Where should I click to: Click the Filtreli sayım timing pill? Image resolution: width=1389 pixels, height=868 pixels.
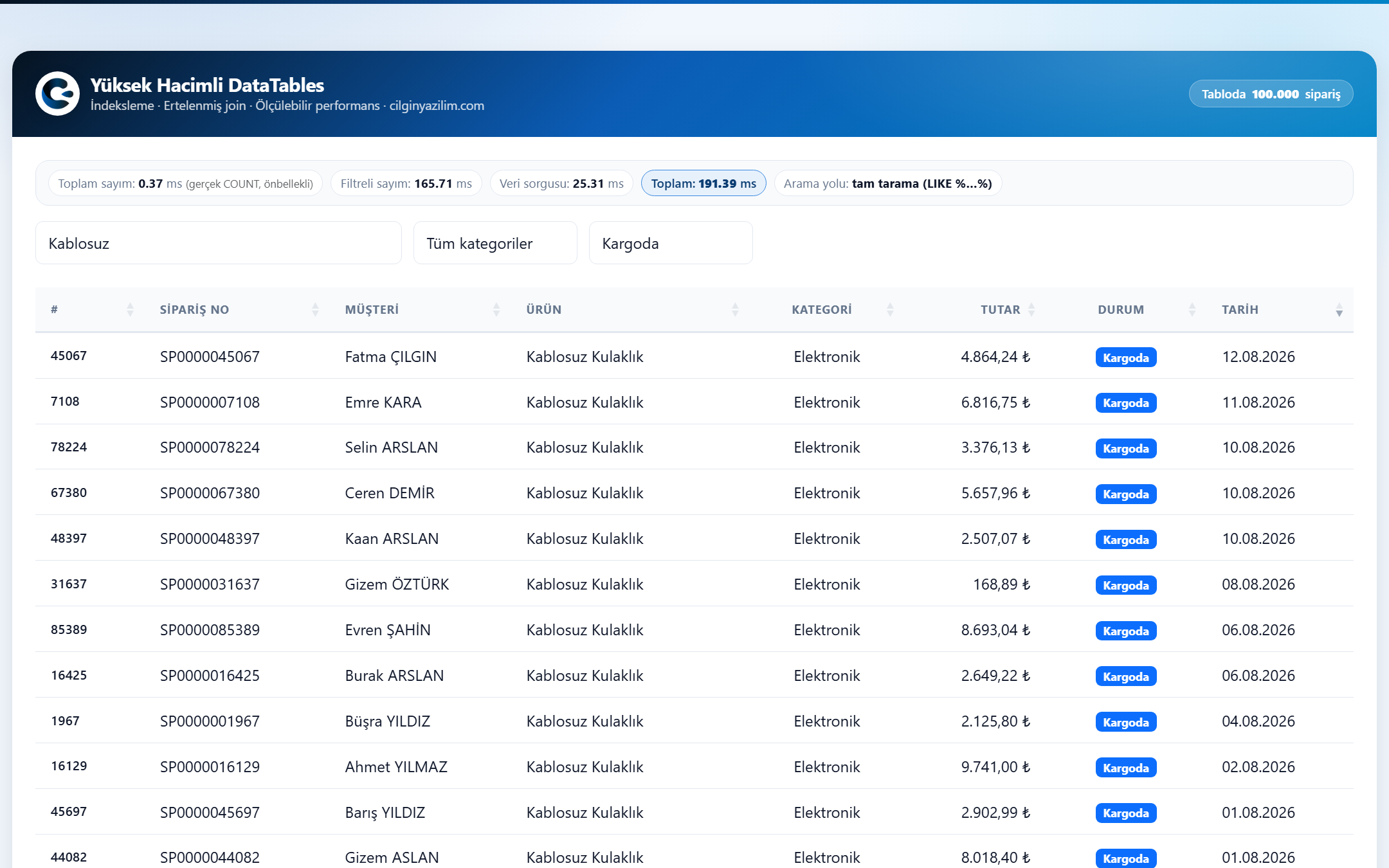(406, 183)
